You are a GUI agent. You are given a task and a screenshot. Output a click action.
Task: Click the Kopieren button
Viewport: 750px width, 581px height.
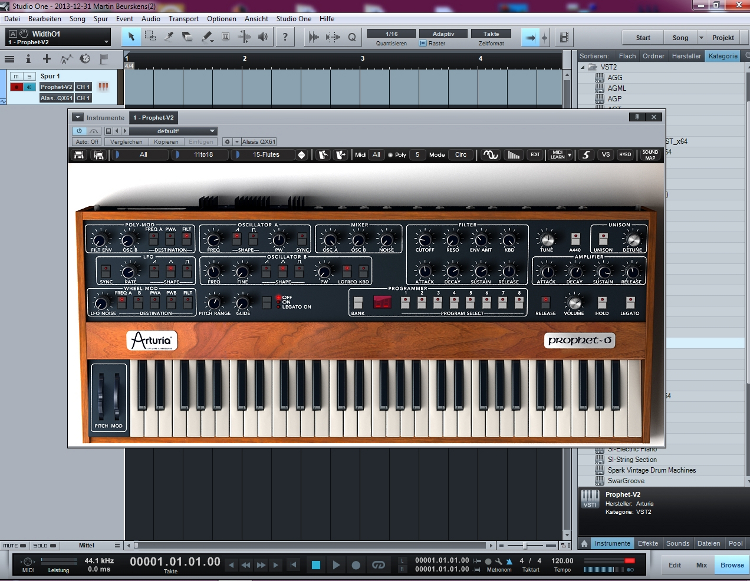(x=165, y=142)
